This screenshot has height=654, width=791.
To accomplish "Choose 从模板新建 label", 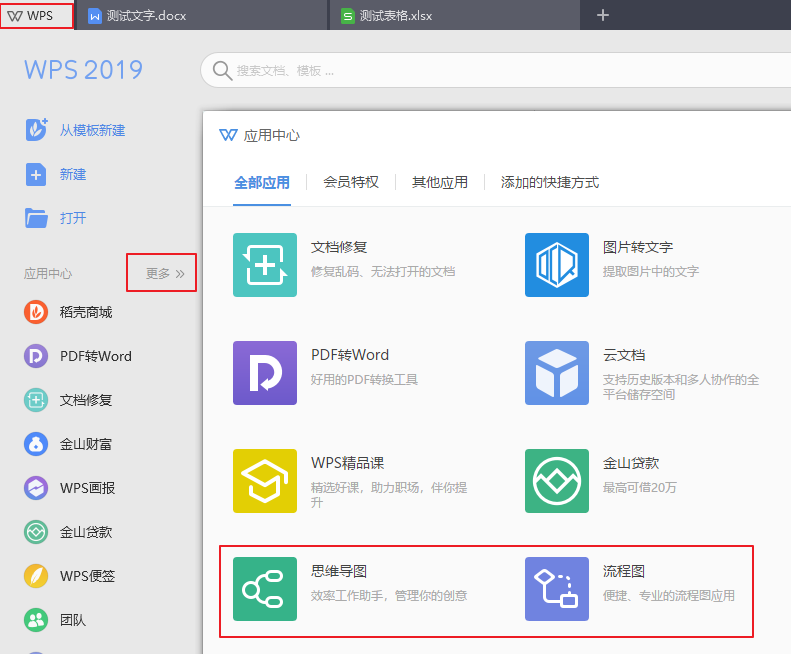I will 92,130.
